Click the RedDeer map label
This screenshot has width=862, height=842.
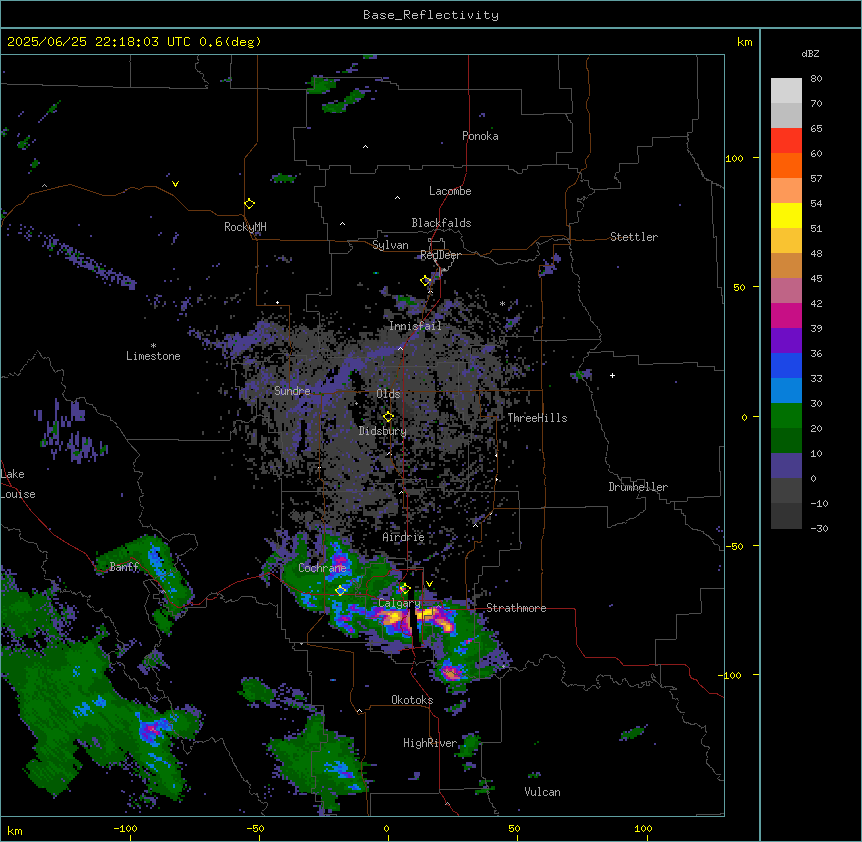point(440,255)
